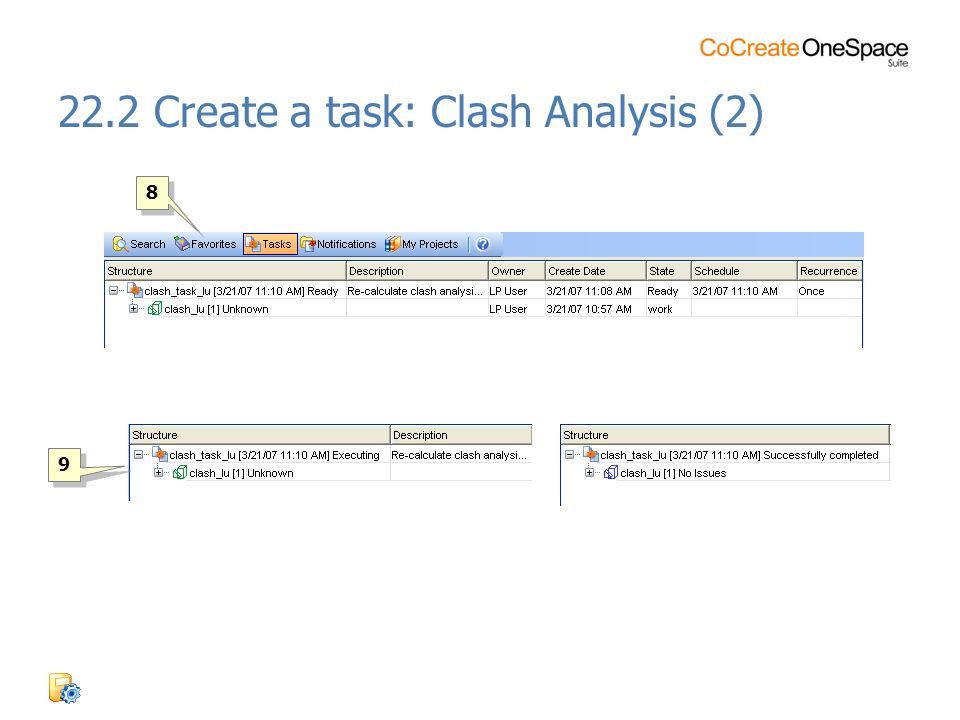Click blue assembly icon beside No Issues

coord(611,473)
